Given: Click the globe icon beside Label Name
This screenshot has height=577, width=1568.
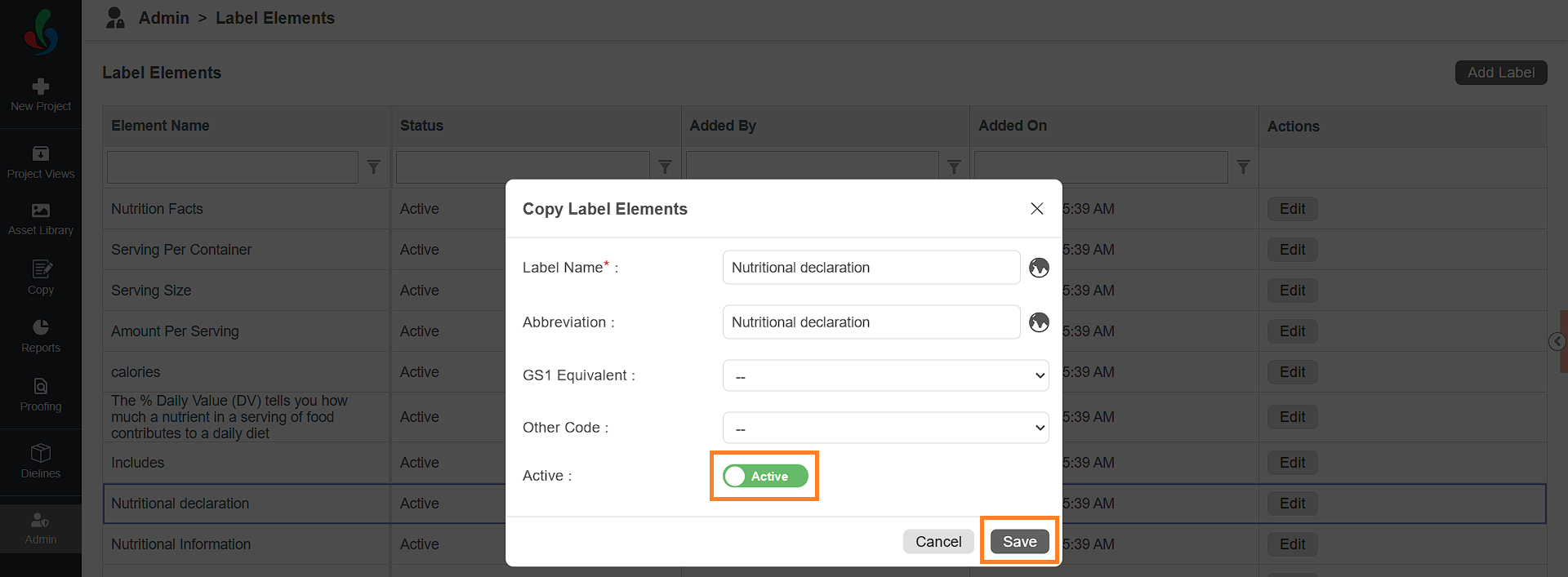Looking at the screenshot, I should [x=1039, y=268].
